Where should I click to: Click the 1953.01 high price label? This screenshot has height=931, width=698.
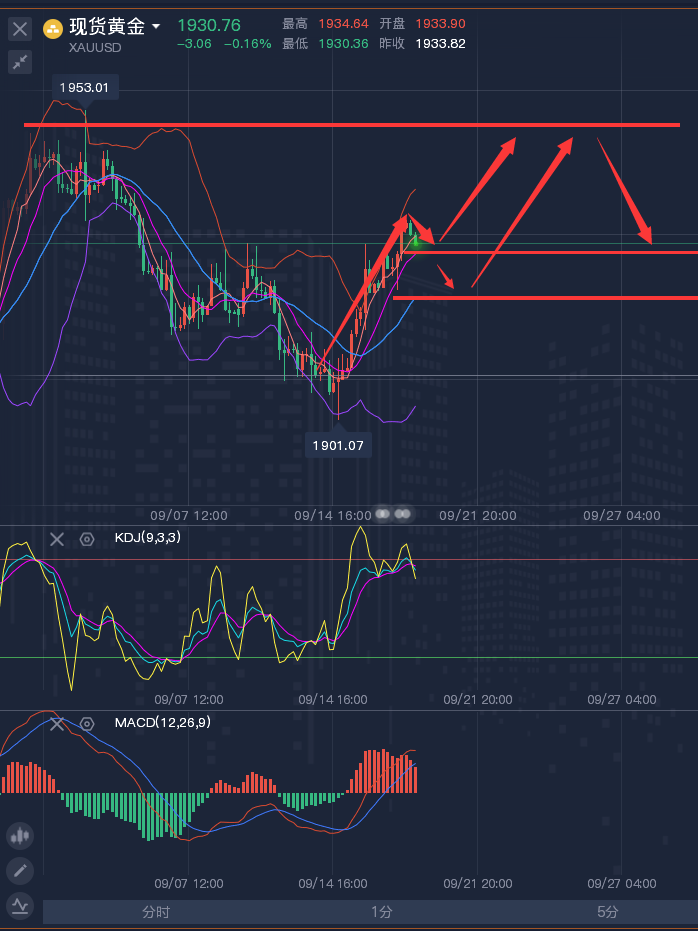pos(84,88)
